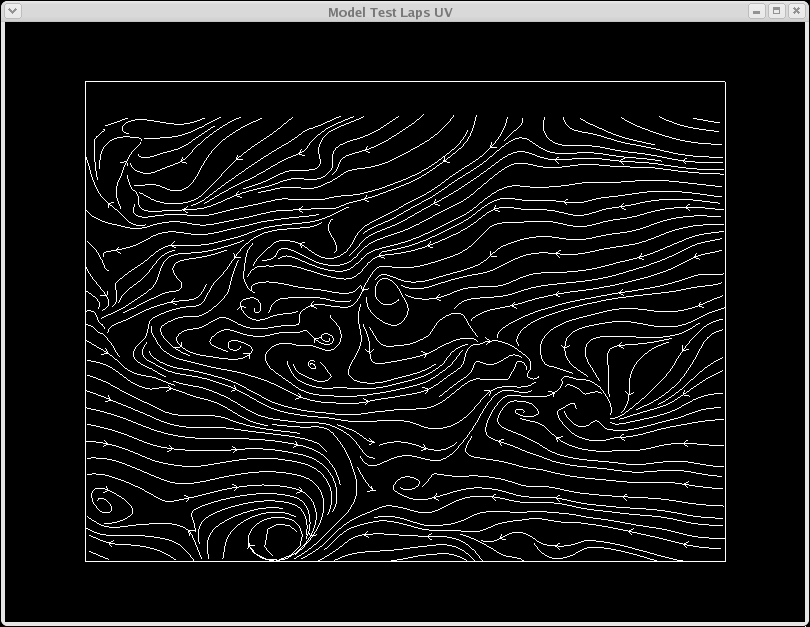Minimize the Model Test Laps UV window
The width and height of the screenshot is (810, 627).
(x=757, y=11)
